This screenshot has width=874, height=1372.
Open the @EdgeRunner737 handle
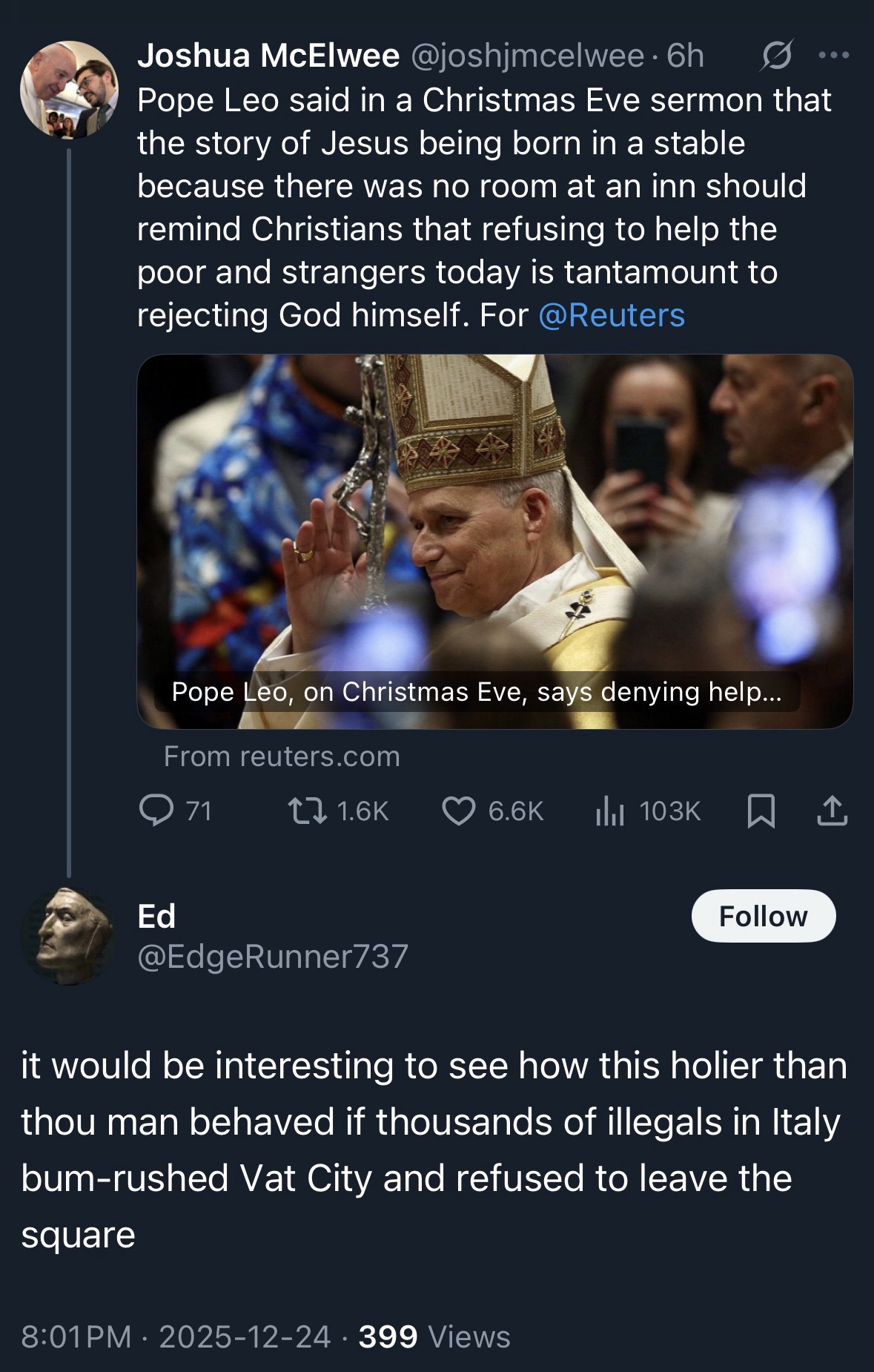(x=273, y=957)
